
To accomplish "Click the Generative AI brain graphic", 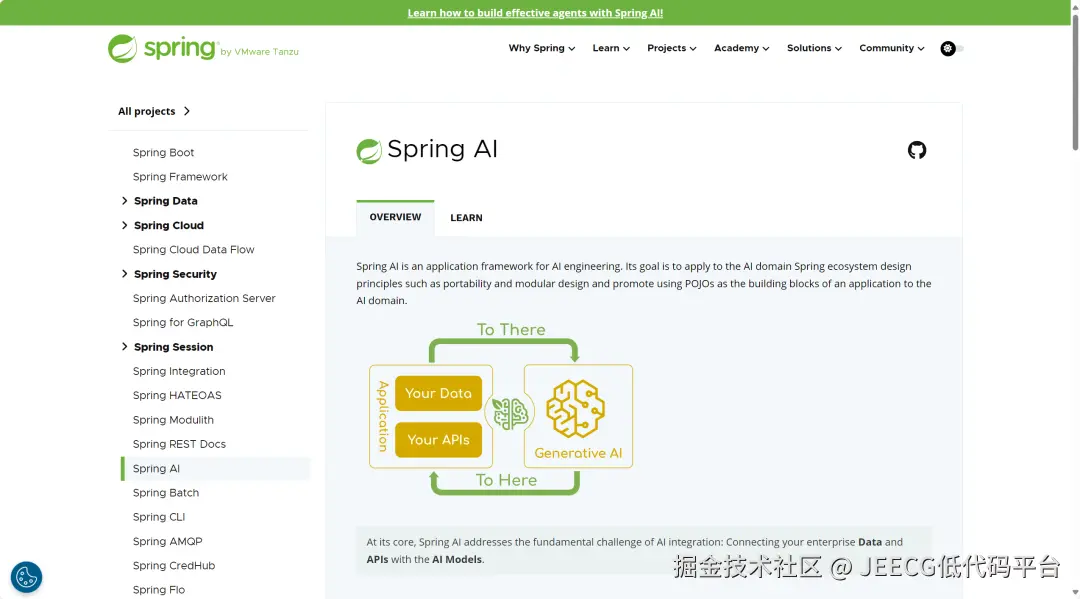I will 576,409.
